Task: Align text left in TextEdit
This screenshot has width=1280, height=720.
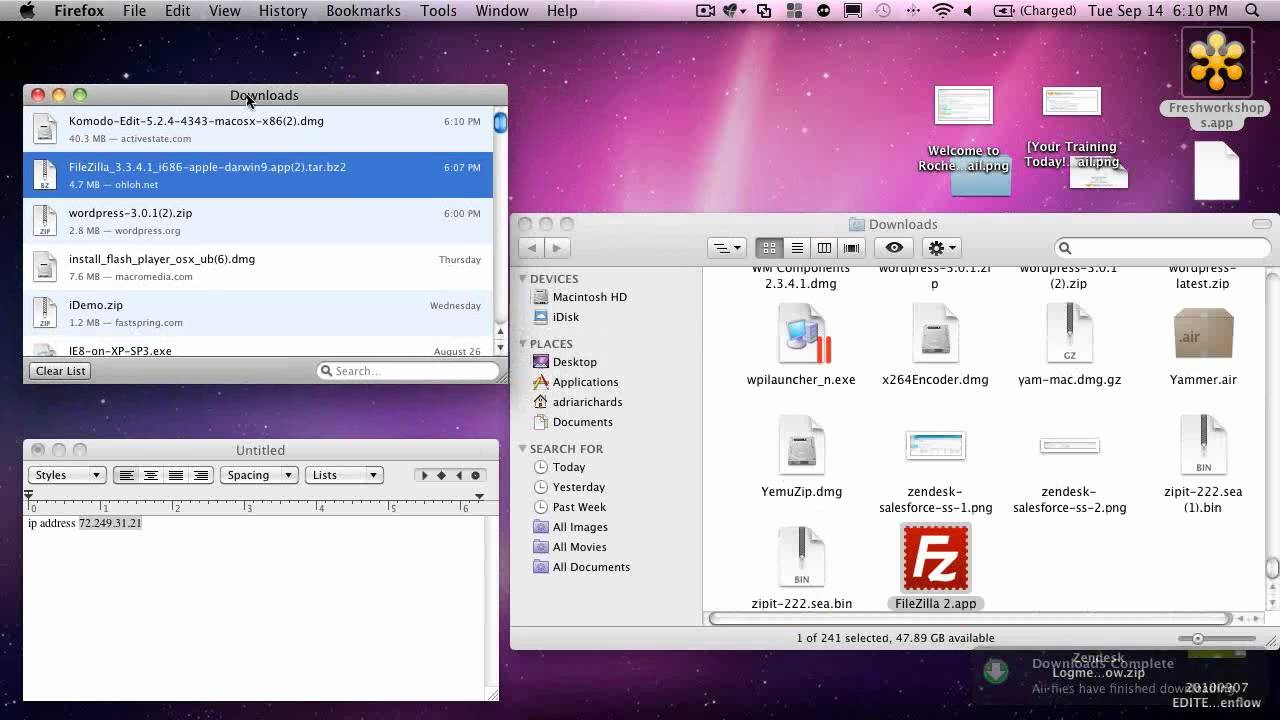Action: click(x=126, y=475)
